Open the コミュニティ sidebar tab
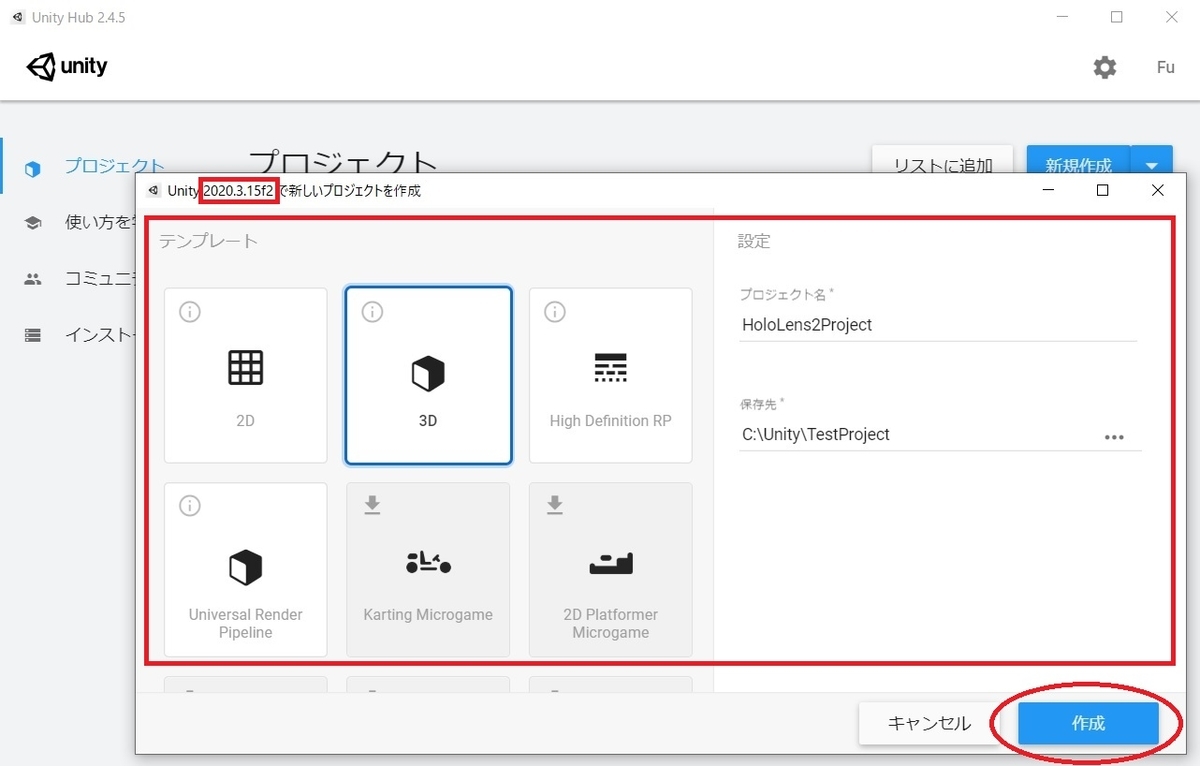The height and width of the screenshot is (766, 1200). 99,279
